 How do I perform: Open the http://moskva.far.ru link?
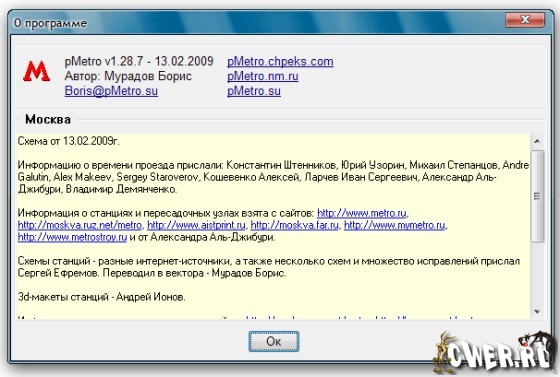(294, 225)
